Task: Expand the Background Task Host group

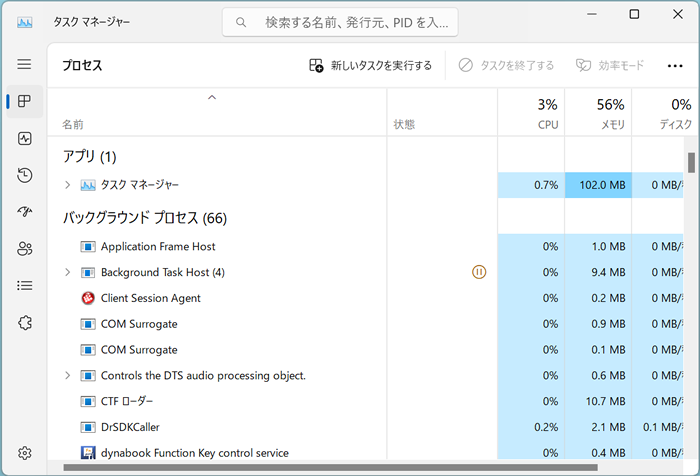Action: 67,272
